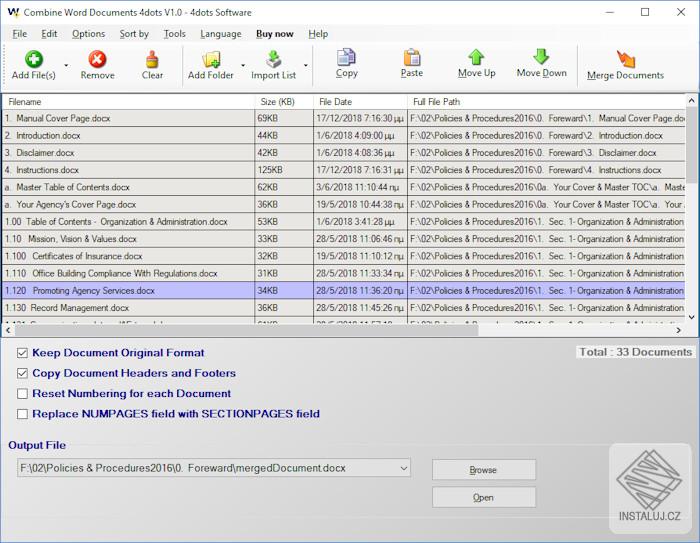Enable Replace NUMPAGES with SECTIONPAGES field
Image resolution: width=700 pixels, height=543 pixels.
pyautogui.click(x=22, y=414)
